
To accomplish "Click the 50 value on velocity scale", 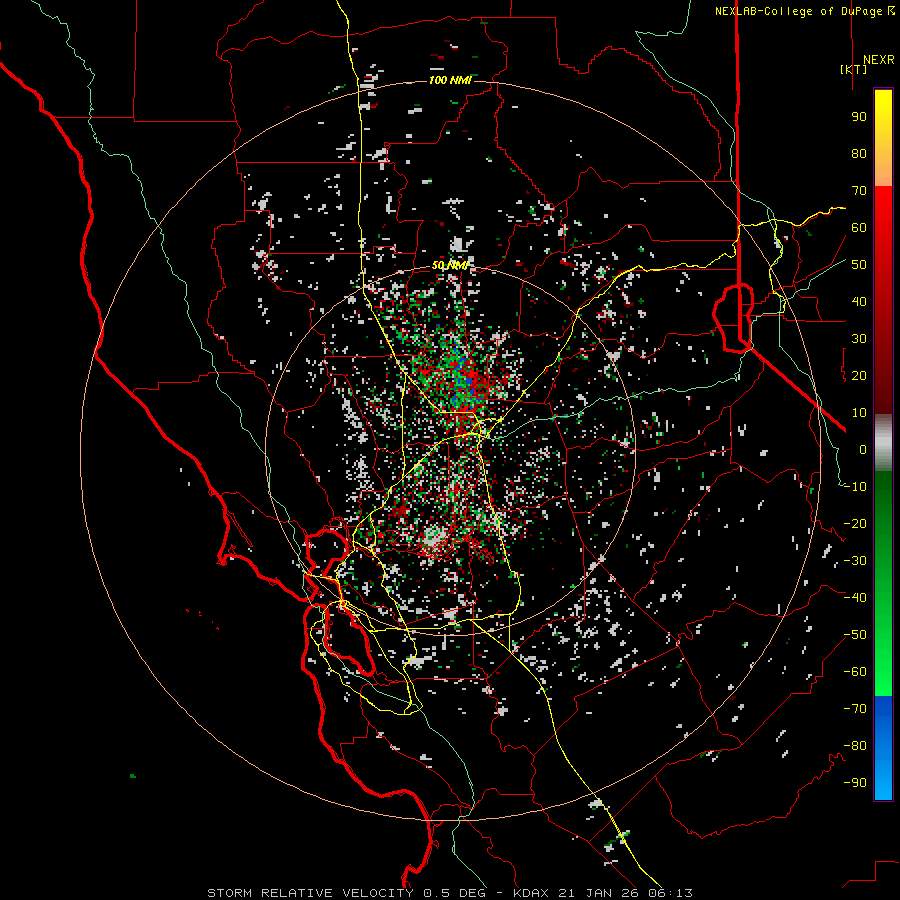I will 859,265.
